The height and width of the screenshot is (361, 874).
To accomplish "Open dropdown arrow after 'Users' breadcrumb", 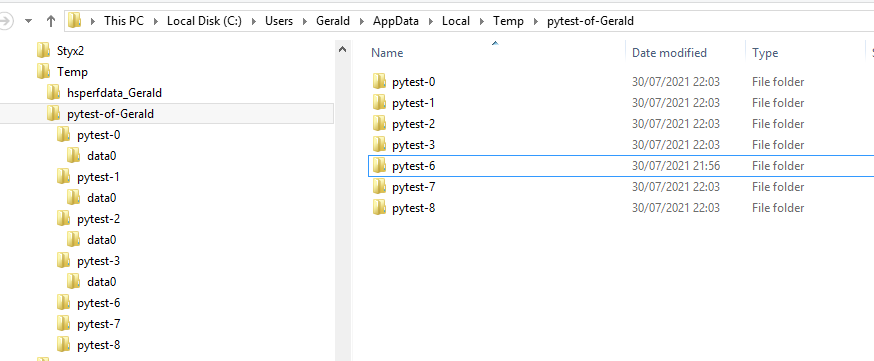I will coord(305,21).
